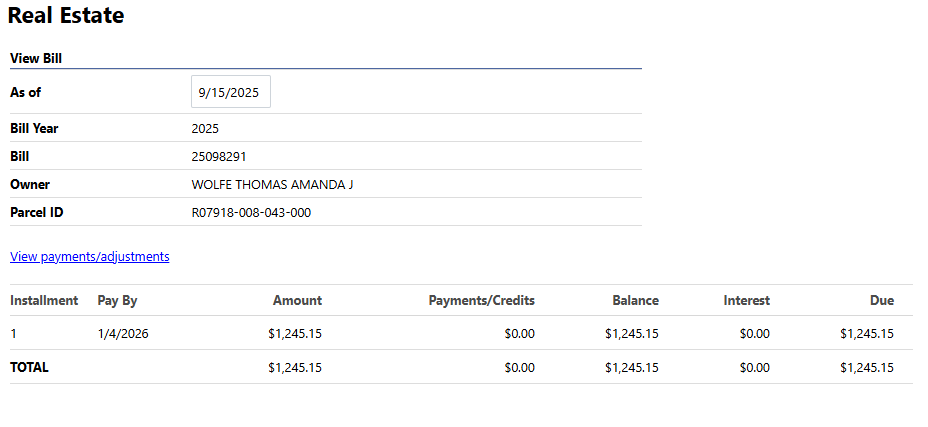Open the View payments/adjustments link
Viewport: 928px width, 427px height.
[90, 257]
